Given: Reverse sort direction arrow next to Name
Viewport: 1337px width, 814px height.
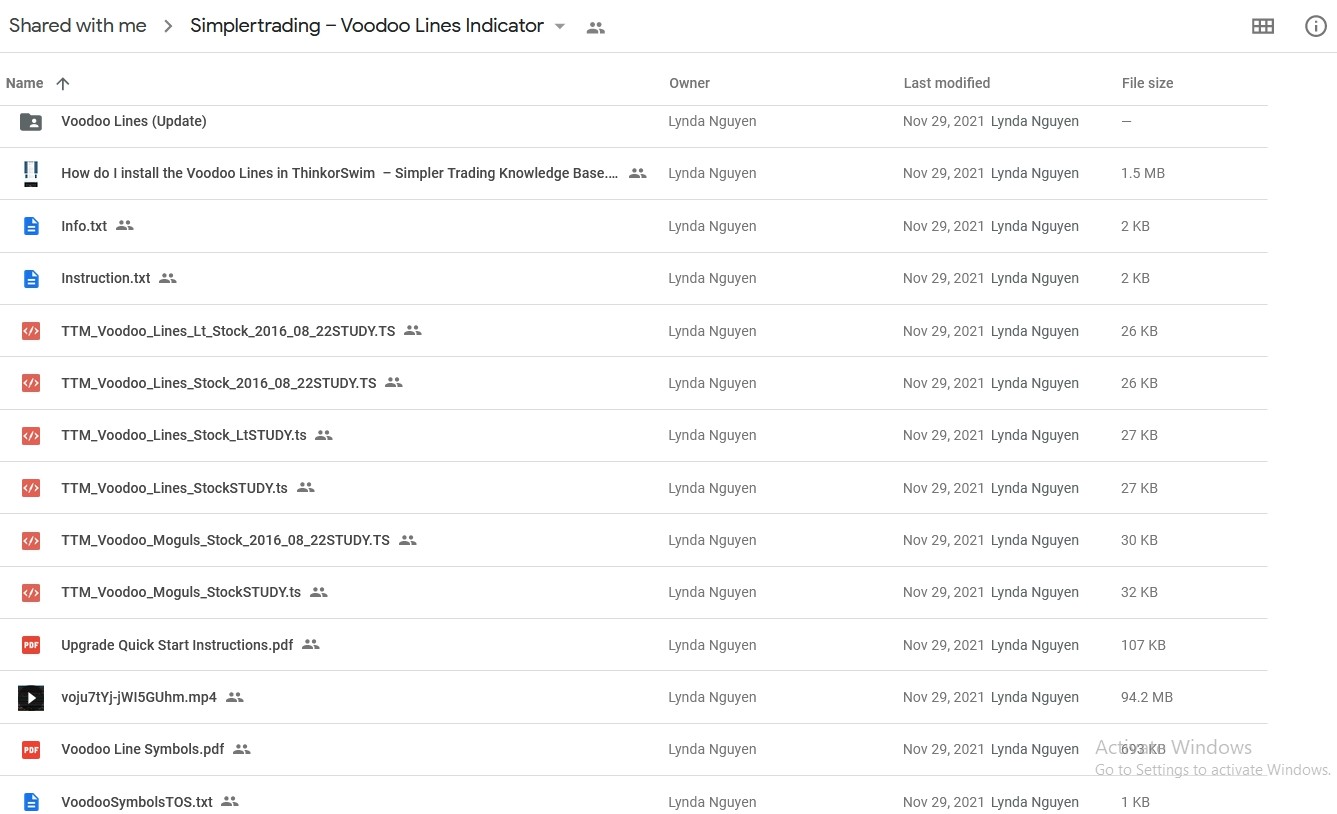Looking at the screenshot, I should click(63, 84).
